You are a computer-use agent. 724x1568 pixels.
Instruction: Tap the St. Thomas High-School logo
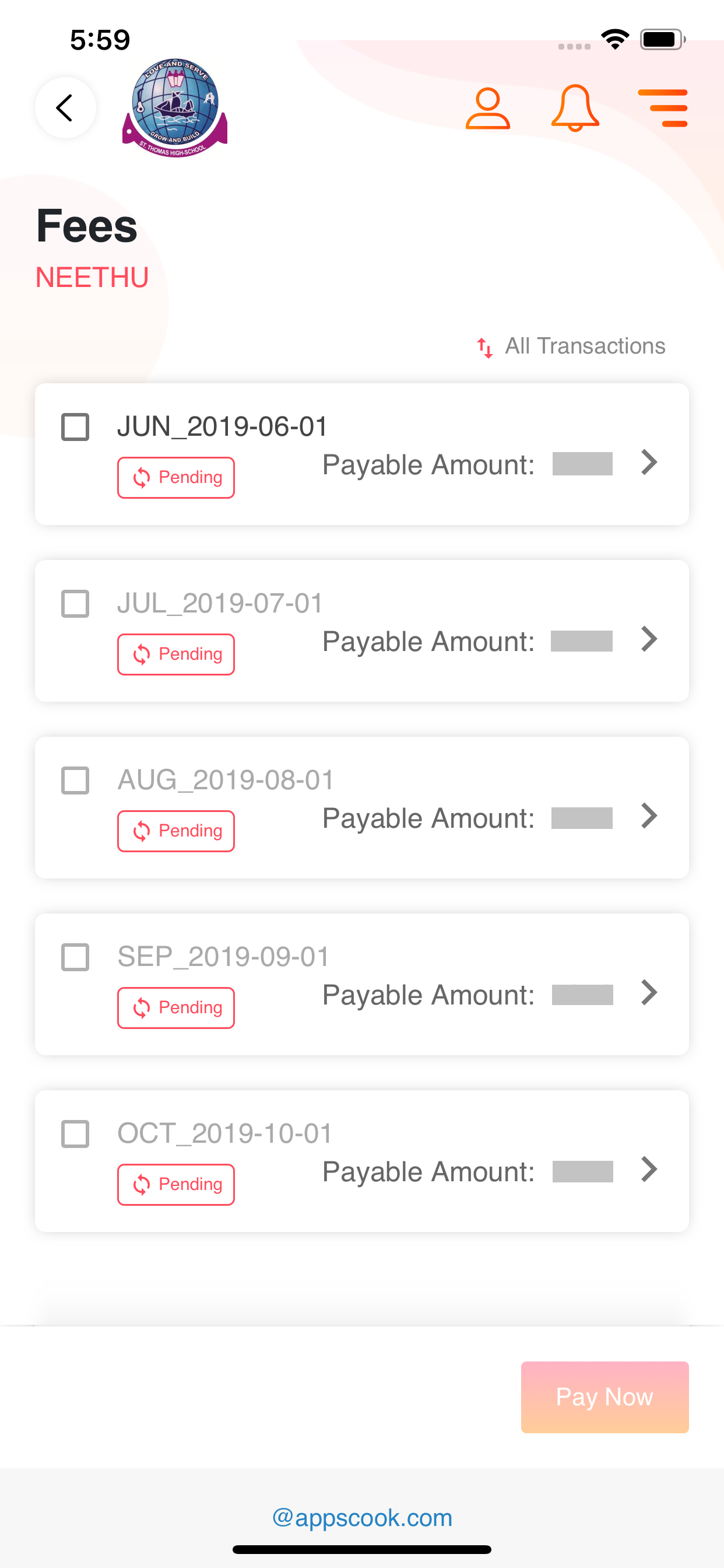point(175,108)
